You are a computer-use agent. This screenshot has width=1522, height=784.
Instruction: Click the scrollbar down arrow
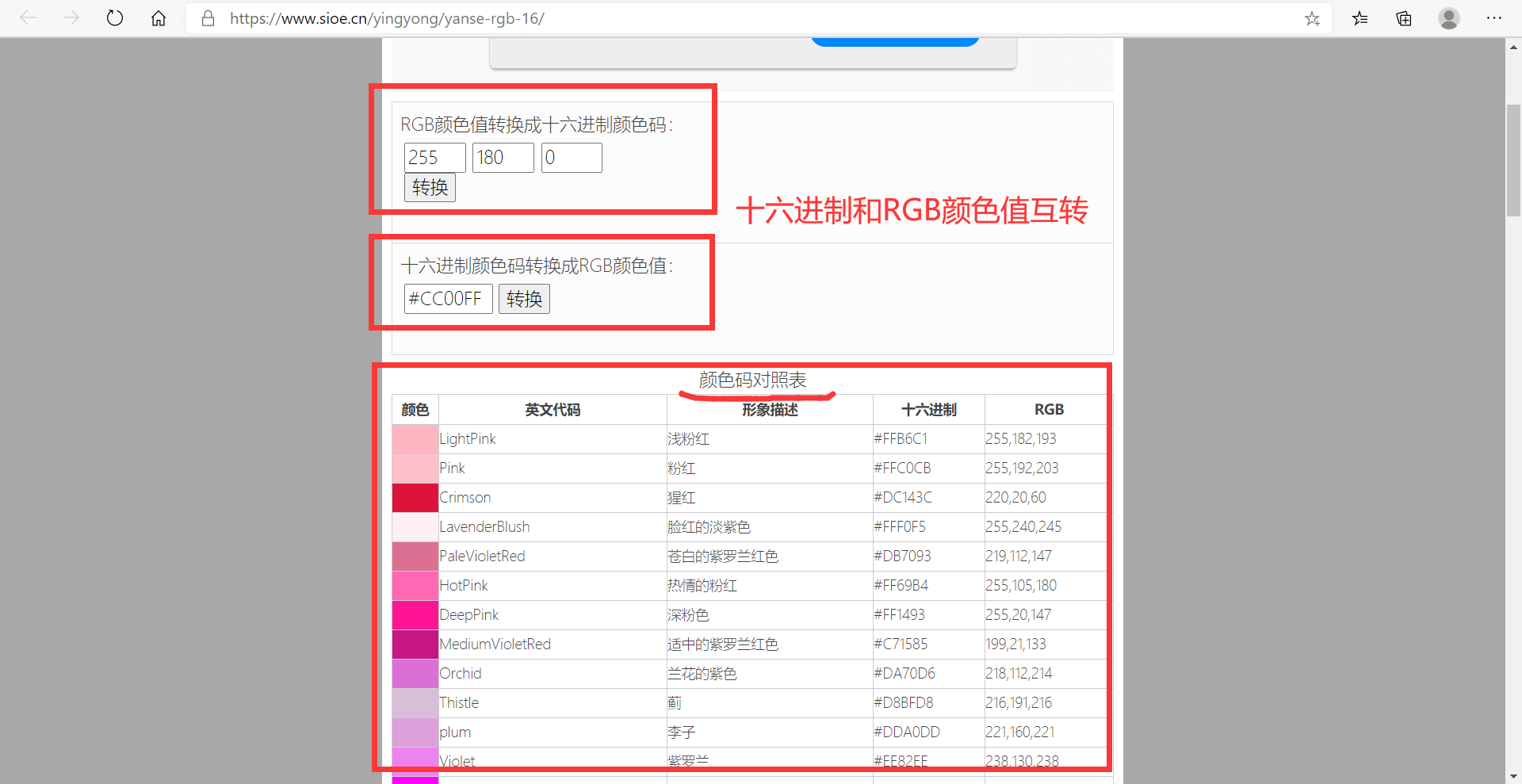click(1513, 776)
